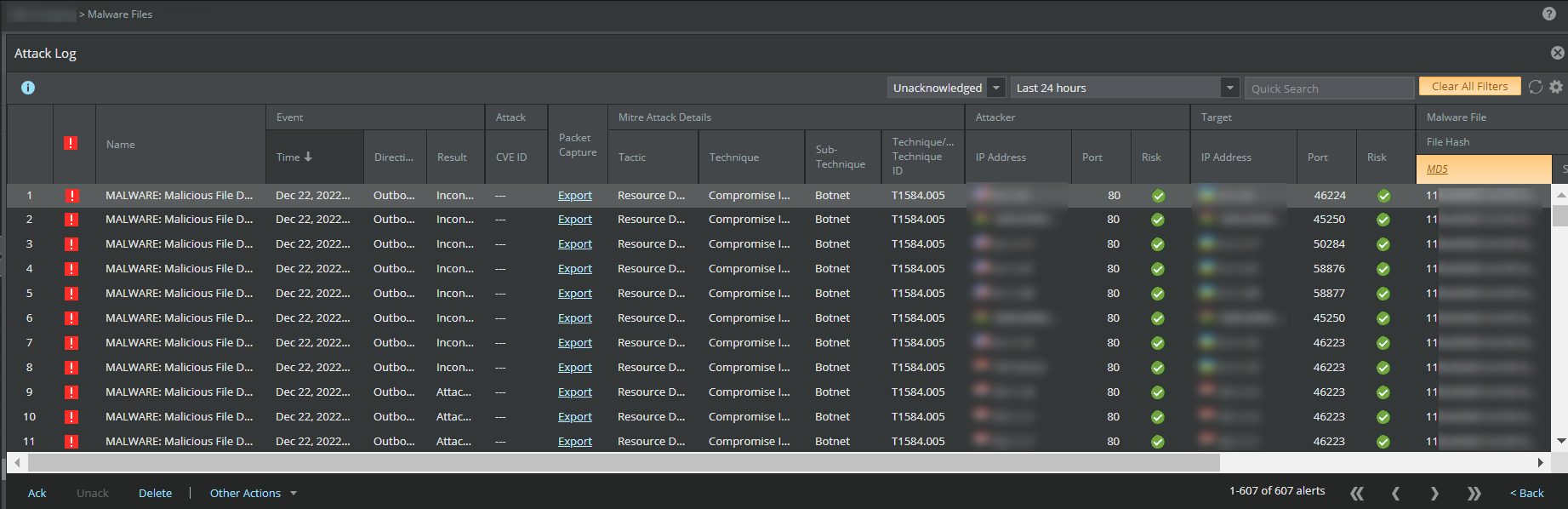This screenshot has width=1568, height=509.
Task: Click horizontal scrollbar thumb
Action: coord(624,462)
